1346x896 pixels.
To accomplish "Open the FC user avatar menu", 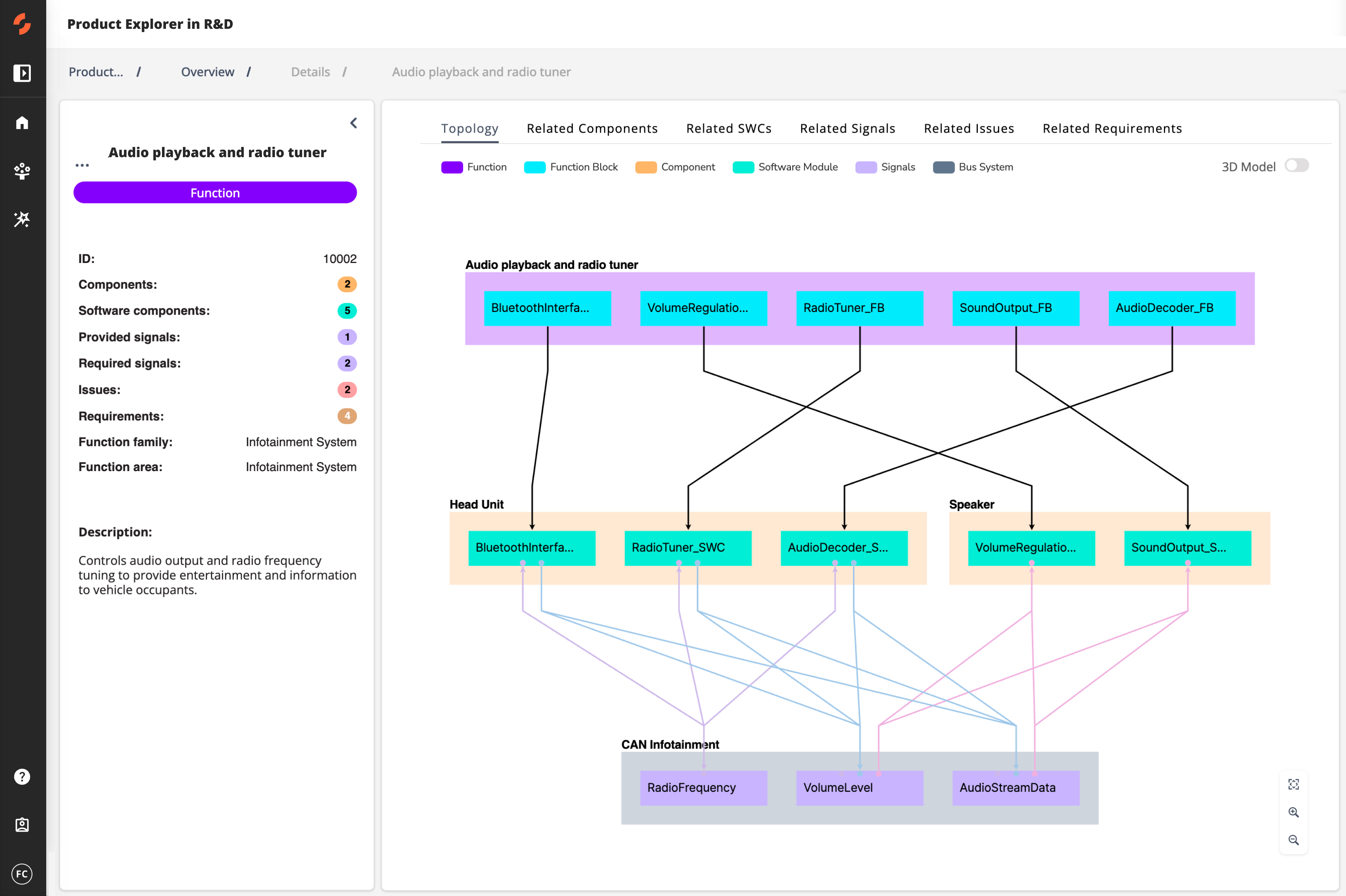I will click(x=22, y=874).
